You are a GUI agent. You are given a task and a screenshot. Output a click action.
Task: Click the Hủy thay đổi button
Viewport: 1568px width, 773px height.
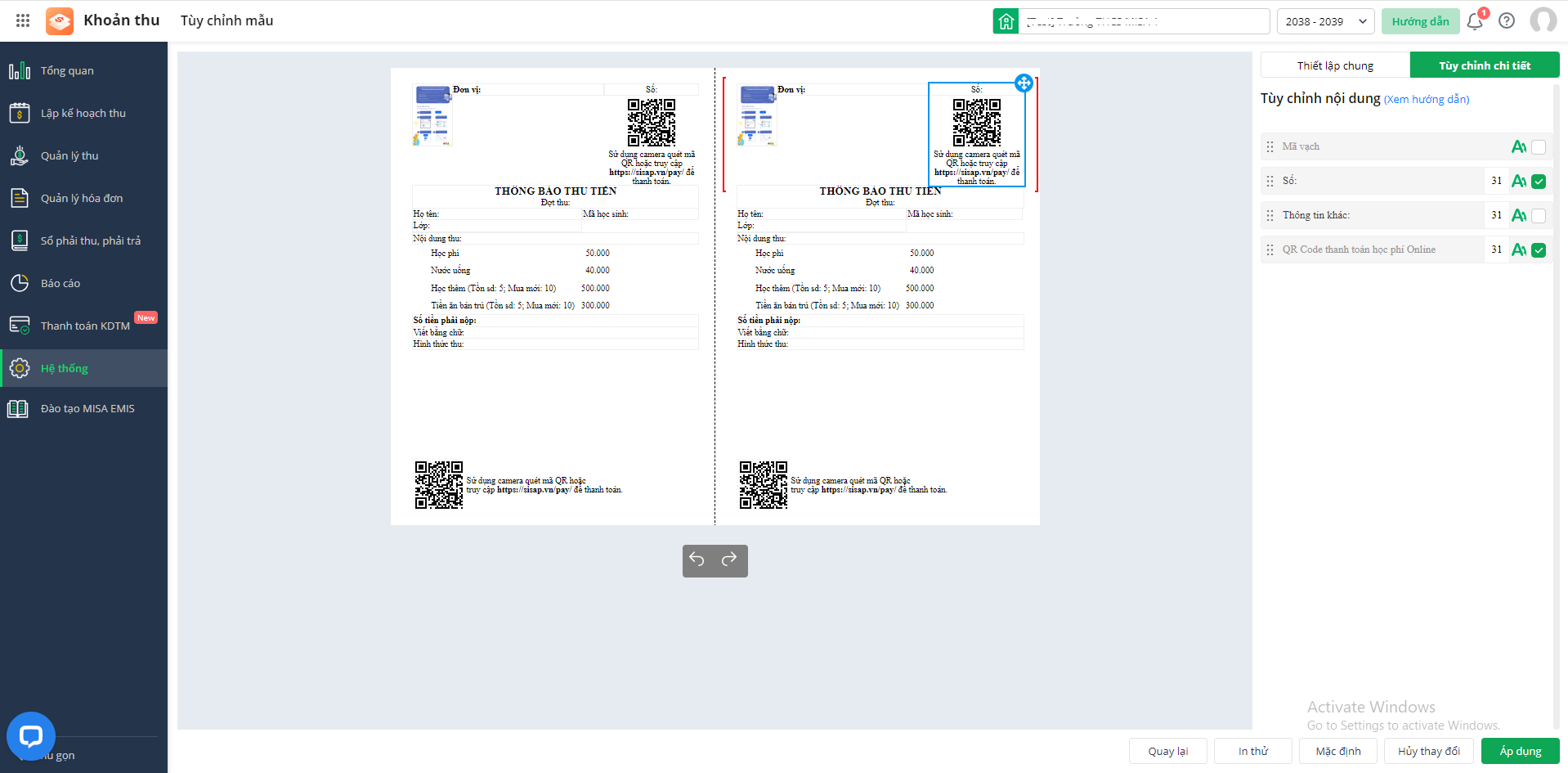coord(1429,751)
